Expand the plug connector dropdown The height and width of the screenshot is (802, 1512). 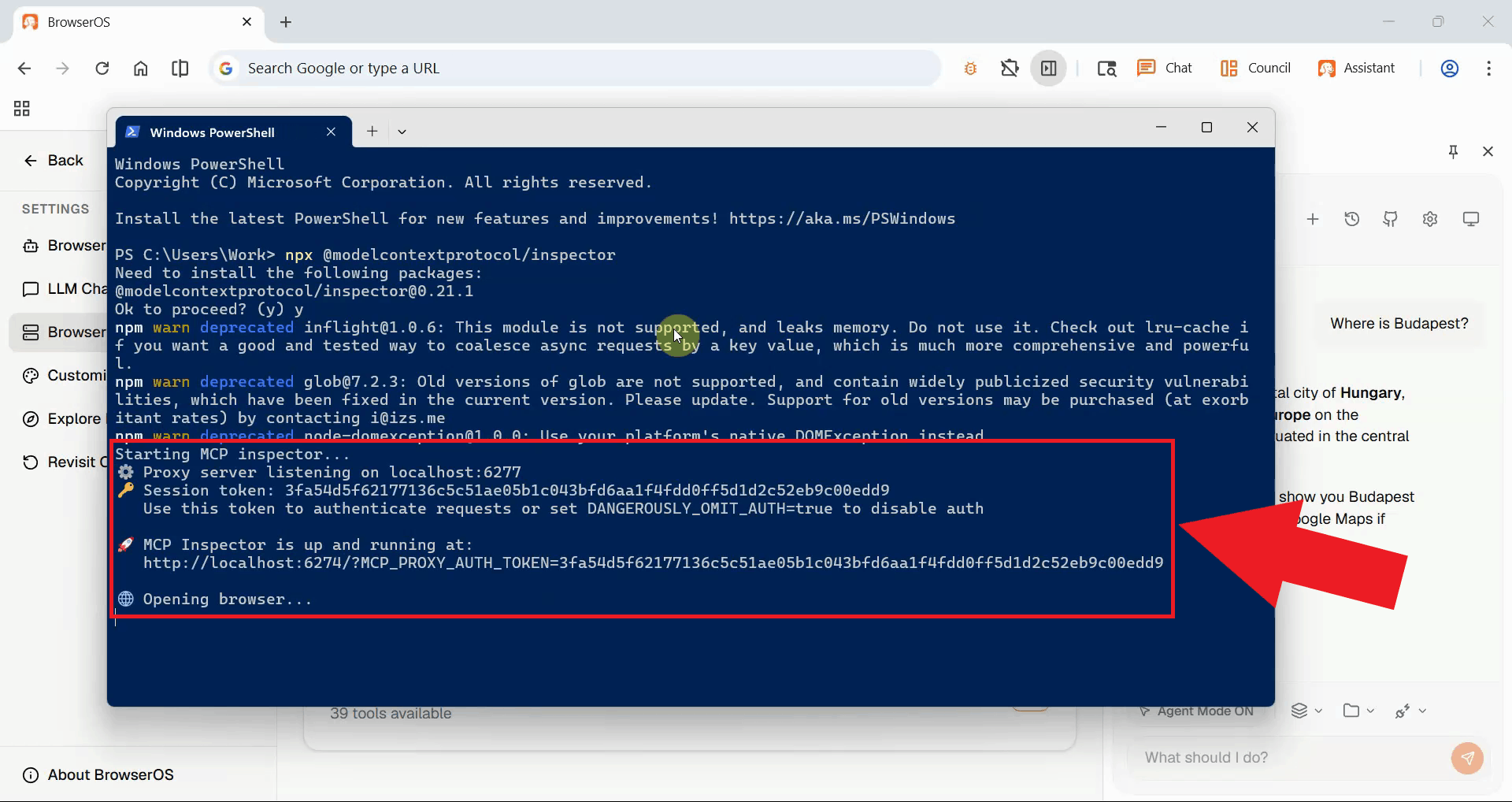click(1410, 711)
